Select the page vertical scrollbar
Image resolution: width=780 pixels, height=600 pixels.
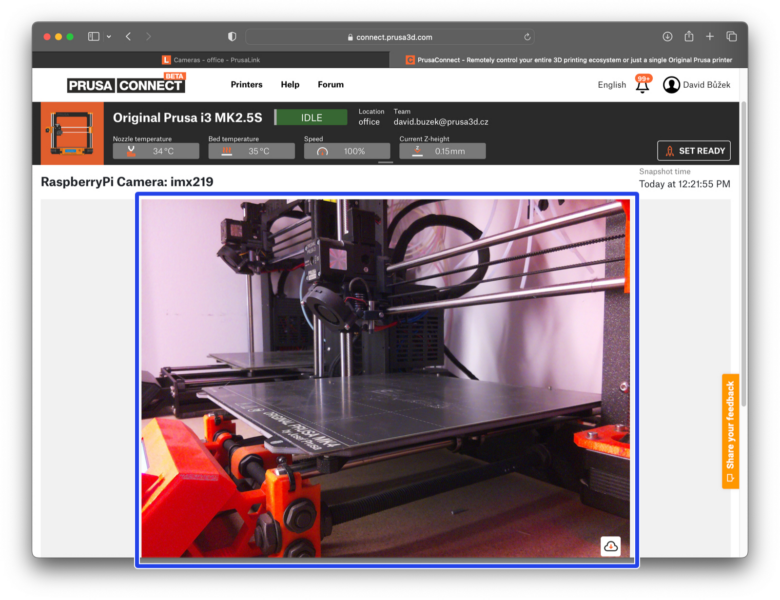coord(743,254)
